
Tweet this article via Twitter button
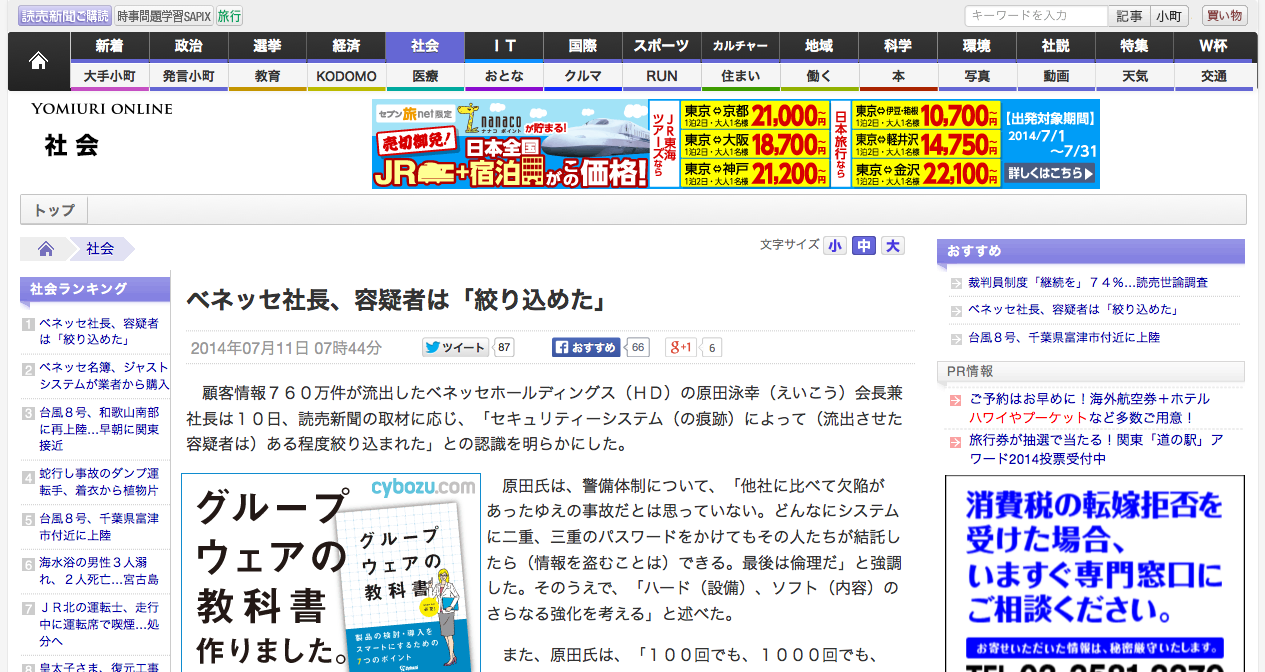pyautogui.click(x=457, y=348)
